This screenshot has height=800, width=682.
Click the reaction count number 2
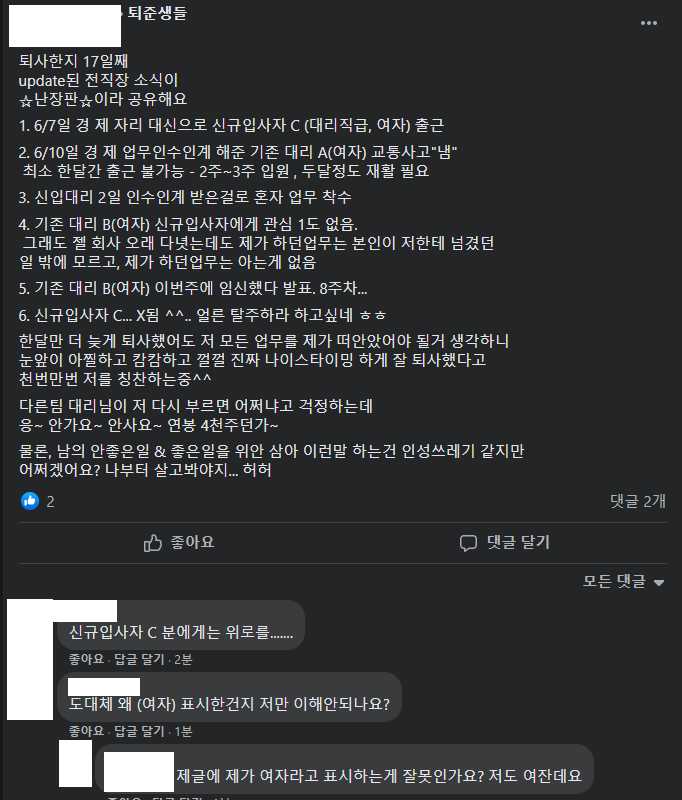coord(50,502)
